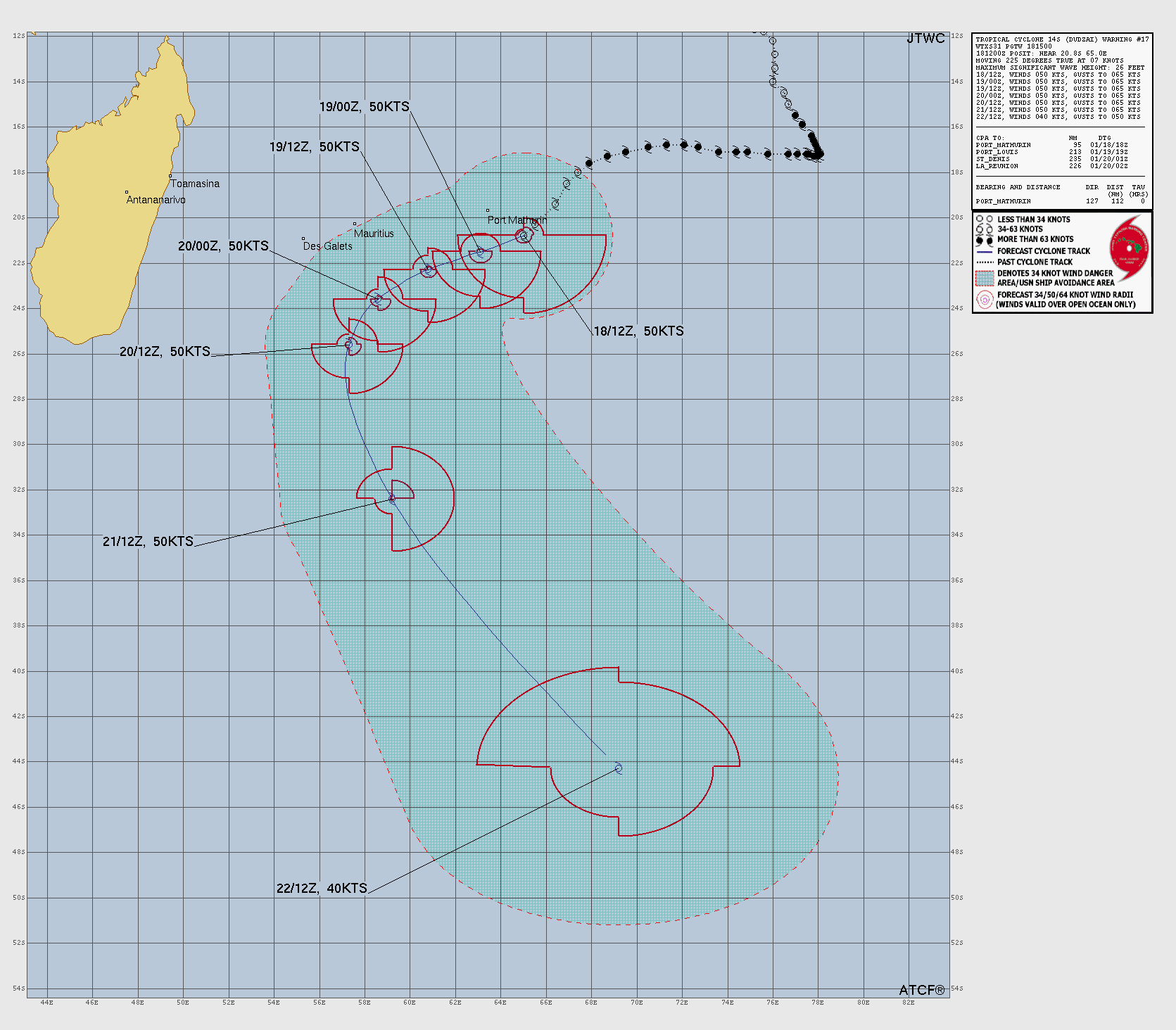Click the current storm position near Port Mathurin
This screenshot has width=1176, height=1030.
tap(523, 236)
